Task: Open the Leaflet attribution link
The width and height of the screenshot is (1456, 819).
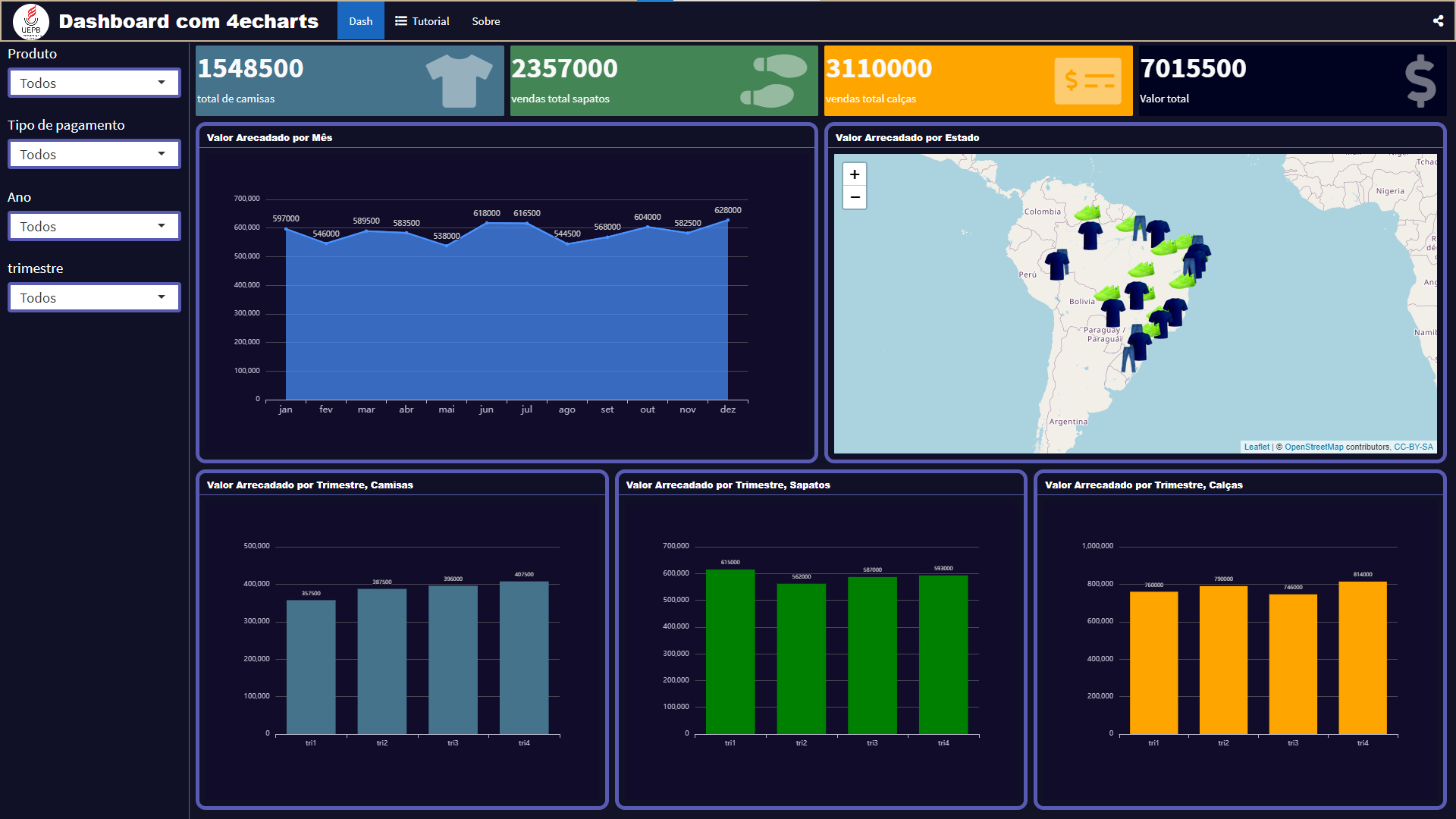Action: pyautogui.click(x=1256, y=447)
